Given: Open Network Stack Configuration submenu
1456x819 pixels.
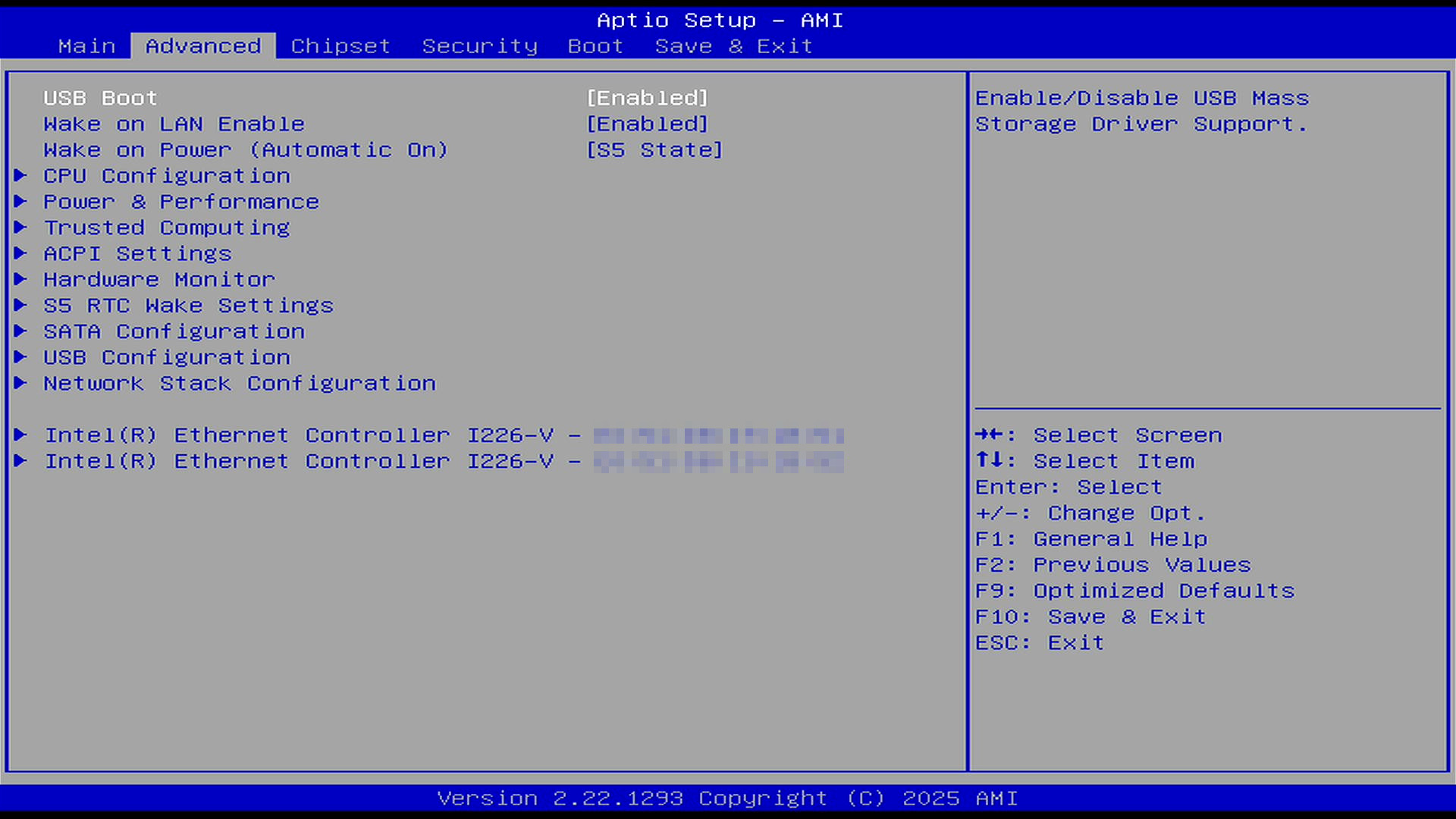Looking at the screenshot, I should click(x=240, y=384).
